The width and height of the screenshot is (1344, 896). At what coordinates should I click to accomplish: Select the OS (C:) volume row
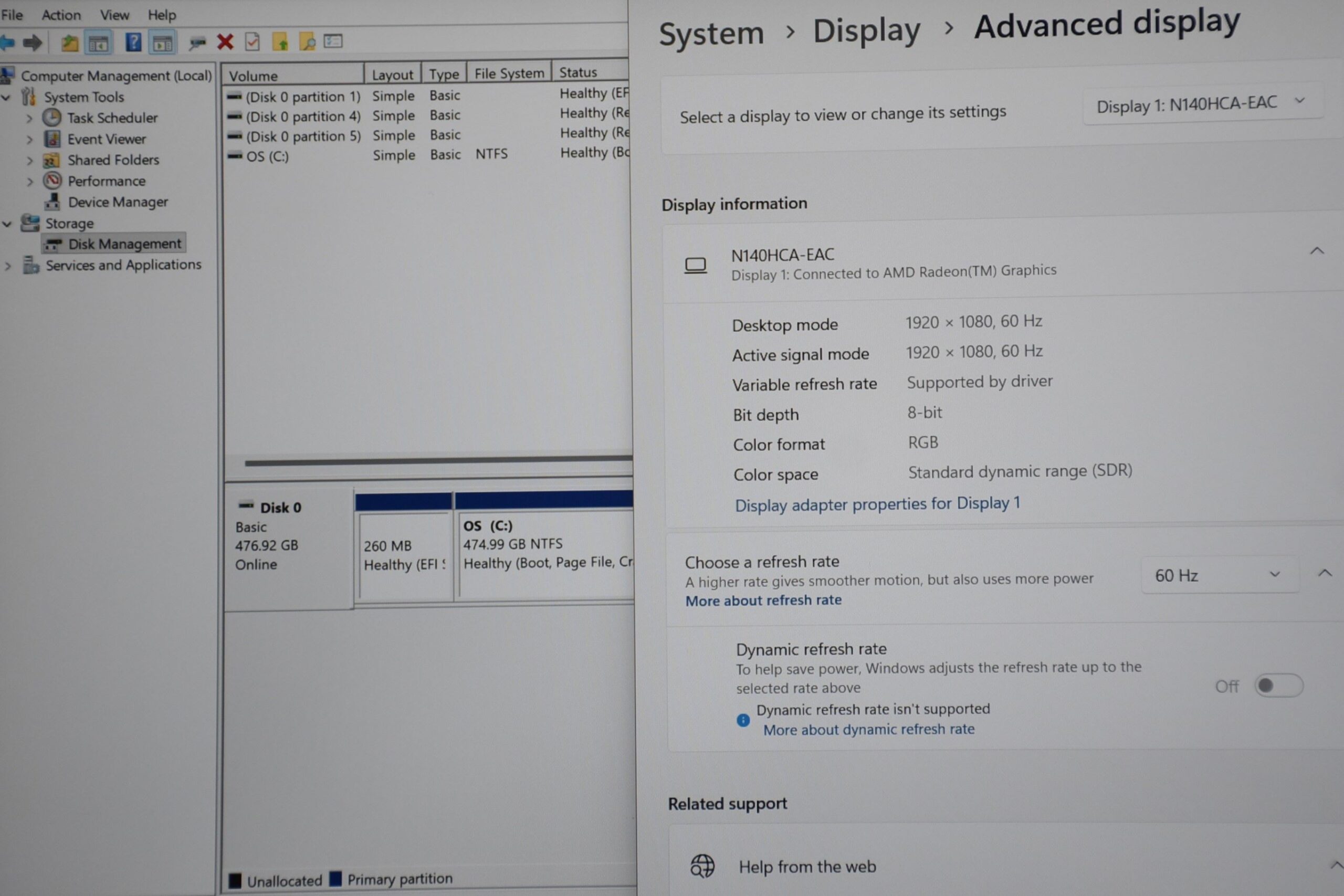click(x=428, y=155)
